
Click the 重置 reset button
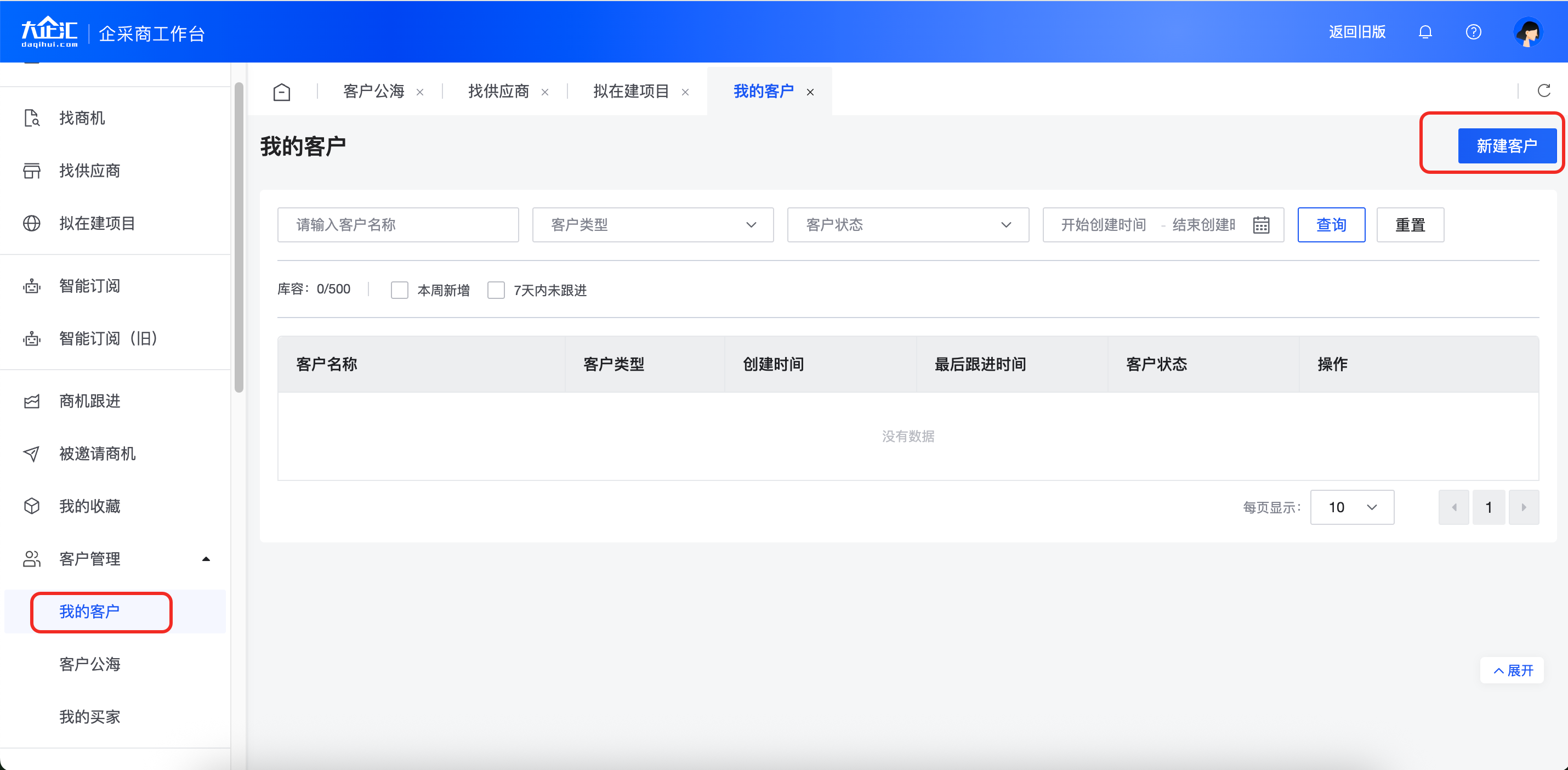pyautogui.click(x=1410, y=225)
